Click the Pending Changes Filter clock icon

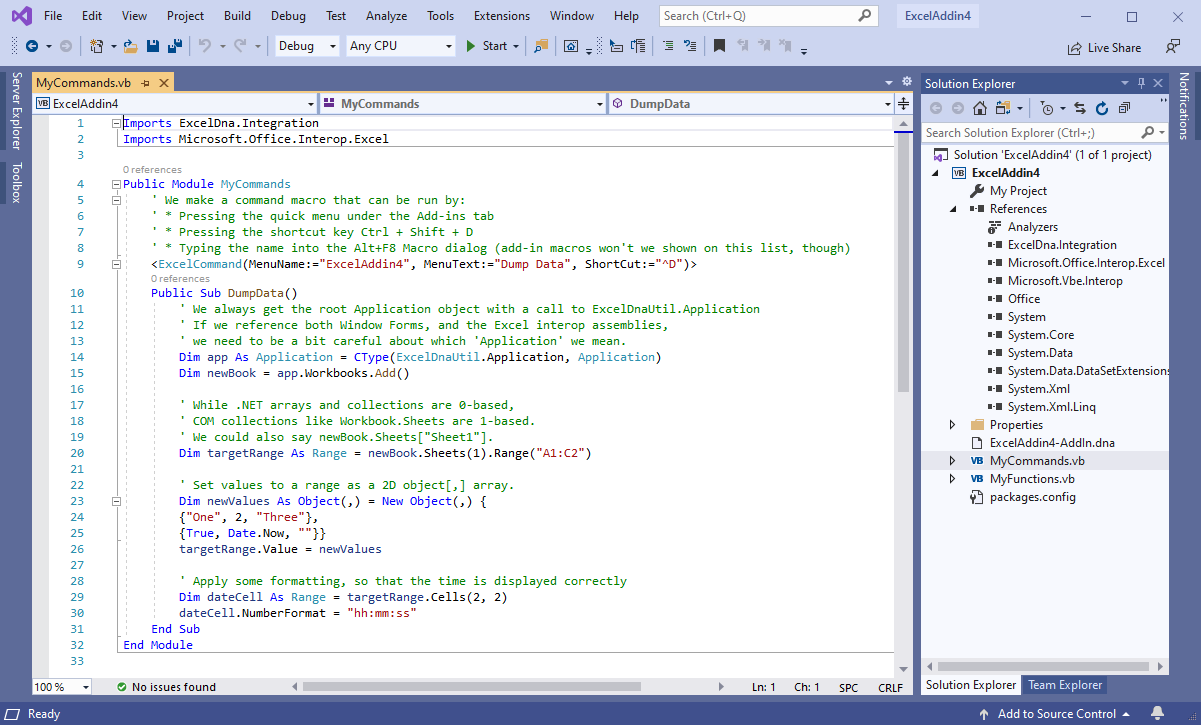1046,108
